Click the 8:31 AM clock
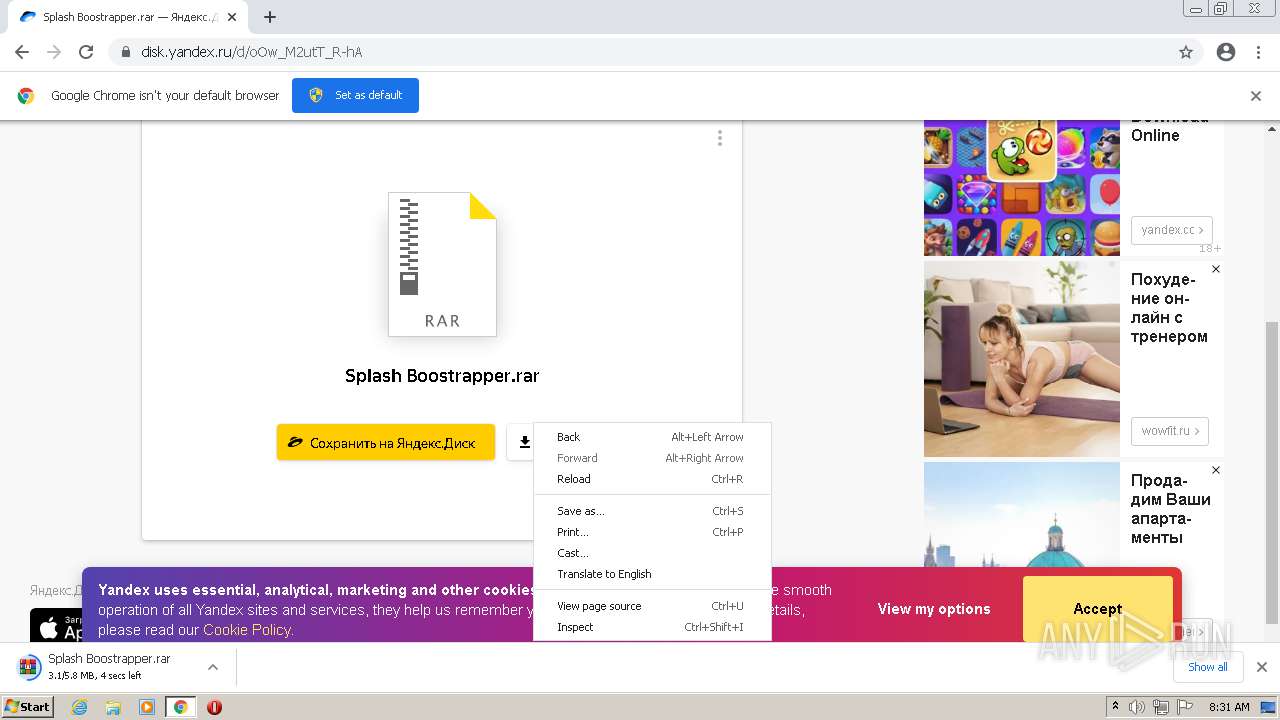1280x720 pixels. 1229,707
